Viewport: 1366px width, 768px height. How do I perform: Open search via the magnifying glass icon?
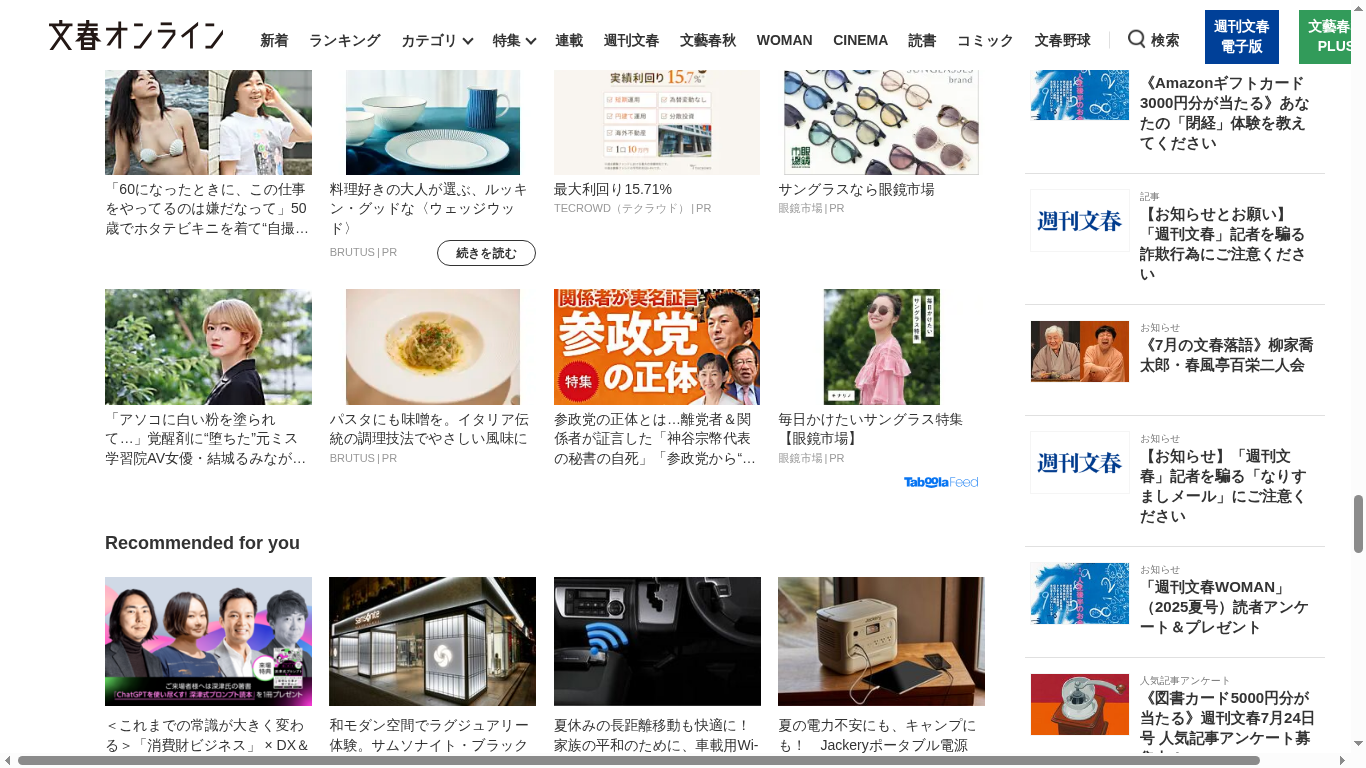[1136, 39]
